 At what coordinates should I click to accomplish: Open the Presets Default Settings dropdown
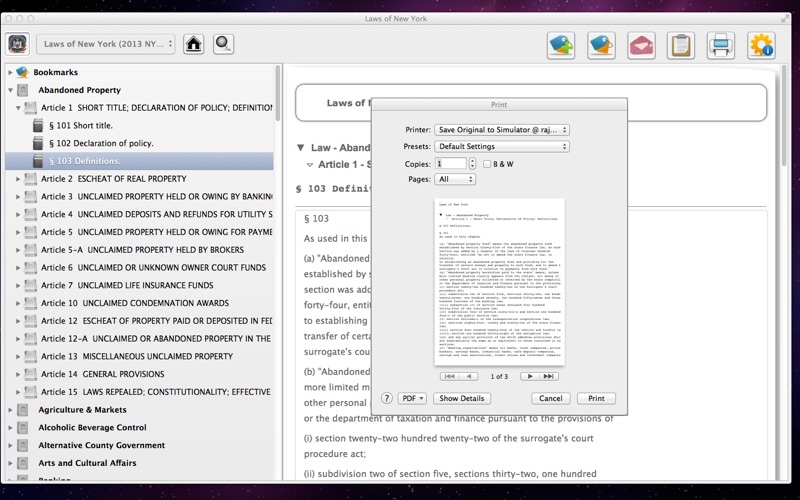pyautogui.click(x=502, y=146)
